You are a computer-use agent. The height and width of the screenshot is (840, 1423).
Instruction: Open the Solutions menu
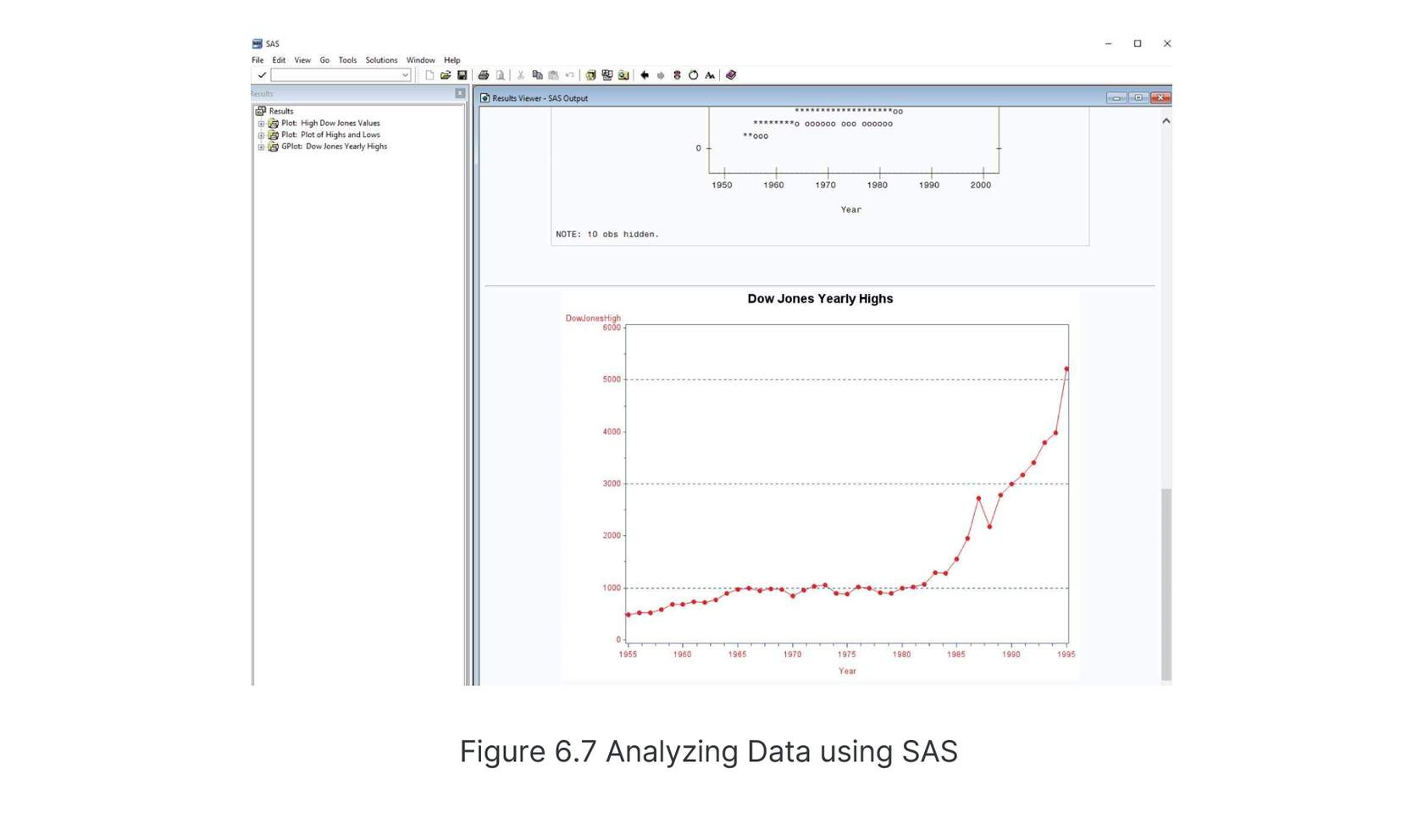(x=381, y=60)
